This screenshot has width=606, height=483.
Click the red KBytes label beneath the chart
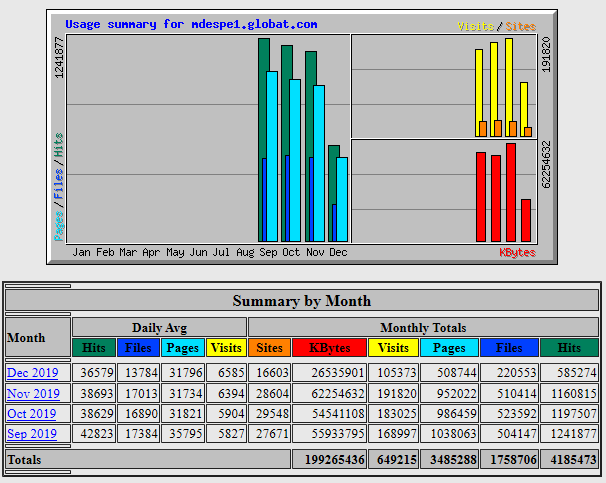click(x=517, y=253)
